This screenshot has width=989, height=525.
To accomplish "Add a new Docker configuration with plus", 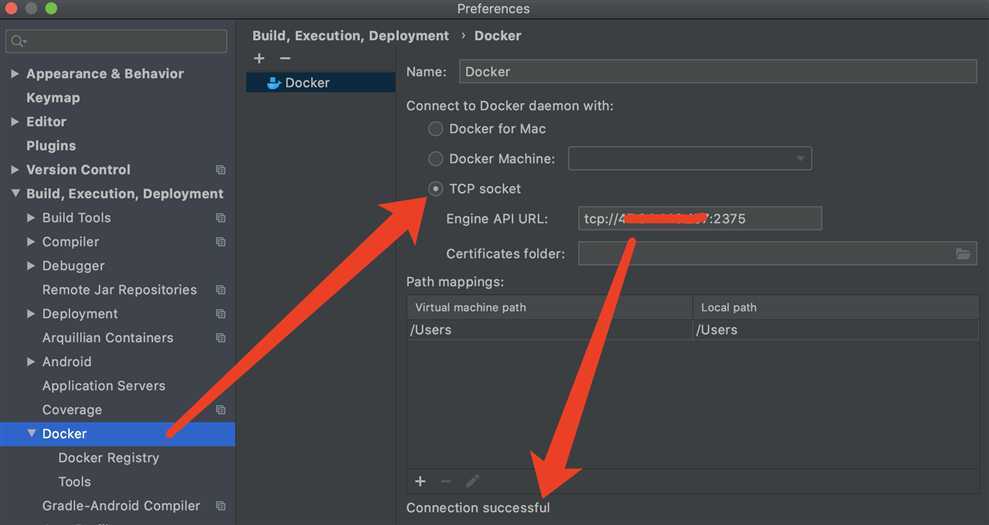I will tap(259, 59).
